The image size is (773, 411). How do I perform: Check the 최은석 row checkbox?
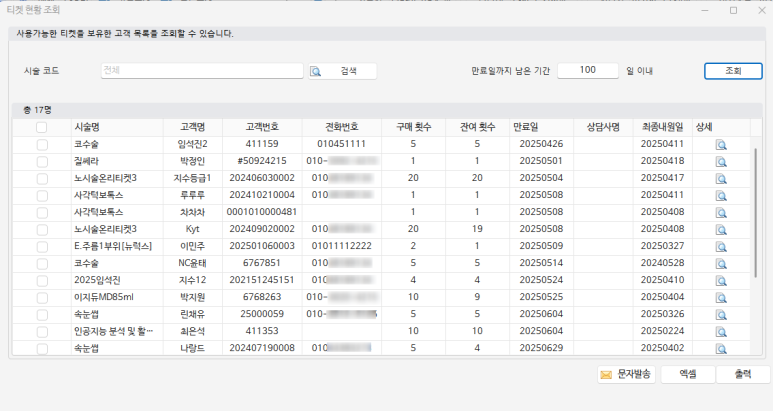pos(42,332)
